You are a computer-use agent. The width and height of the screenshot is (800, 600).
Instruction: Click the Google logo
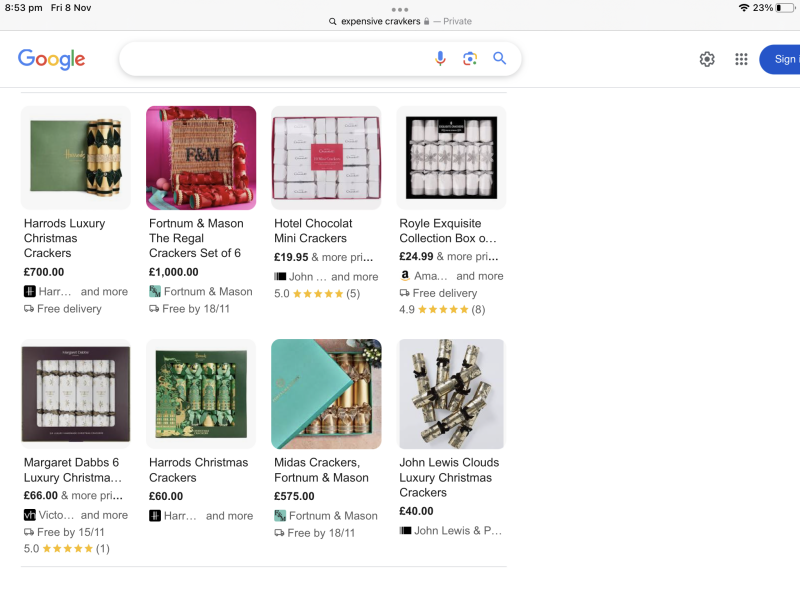pos(52,59)
